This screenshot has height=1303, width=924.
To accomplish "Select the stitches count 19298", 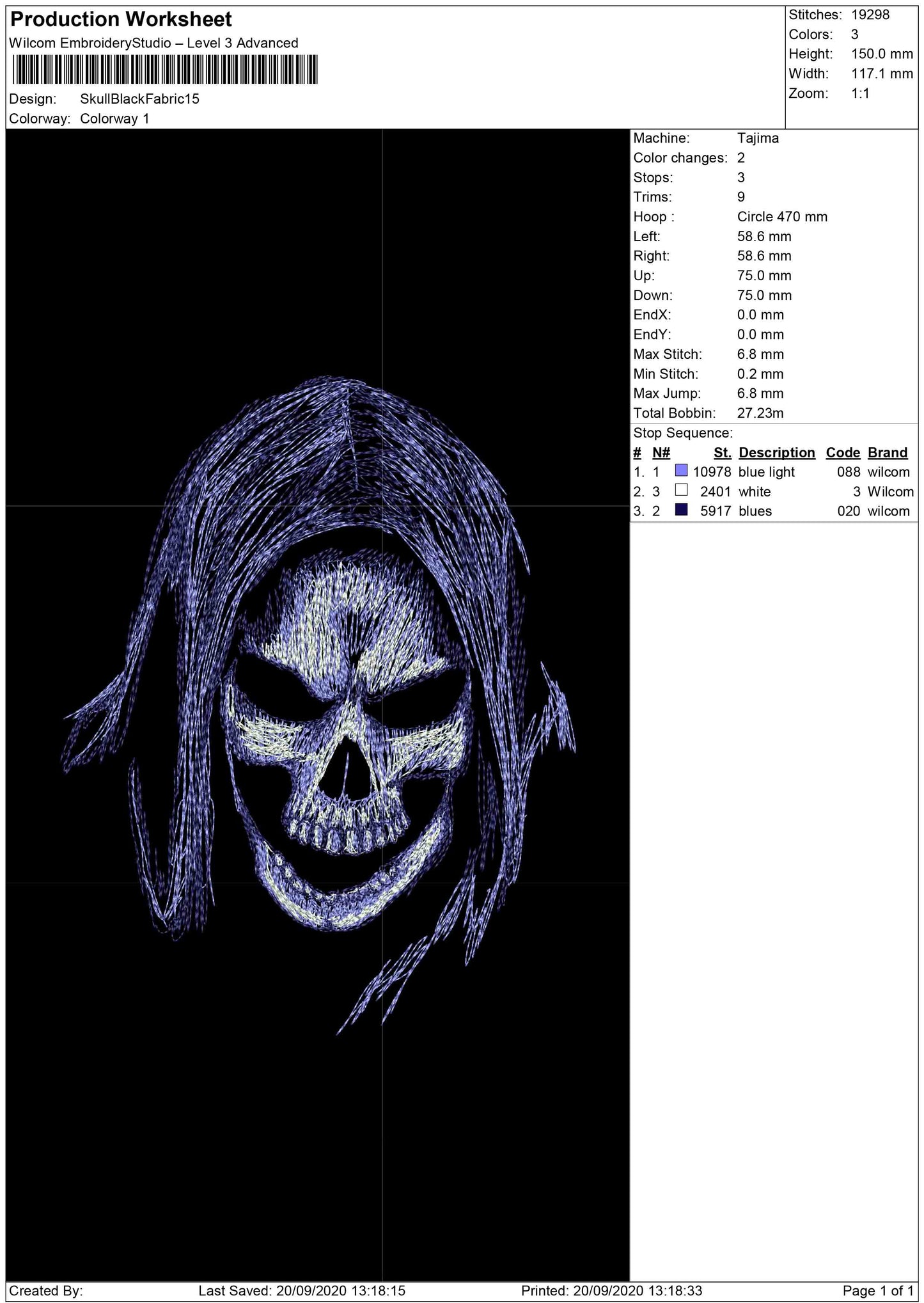I will (x=870, y=15).
